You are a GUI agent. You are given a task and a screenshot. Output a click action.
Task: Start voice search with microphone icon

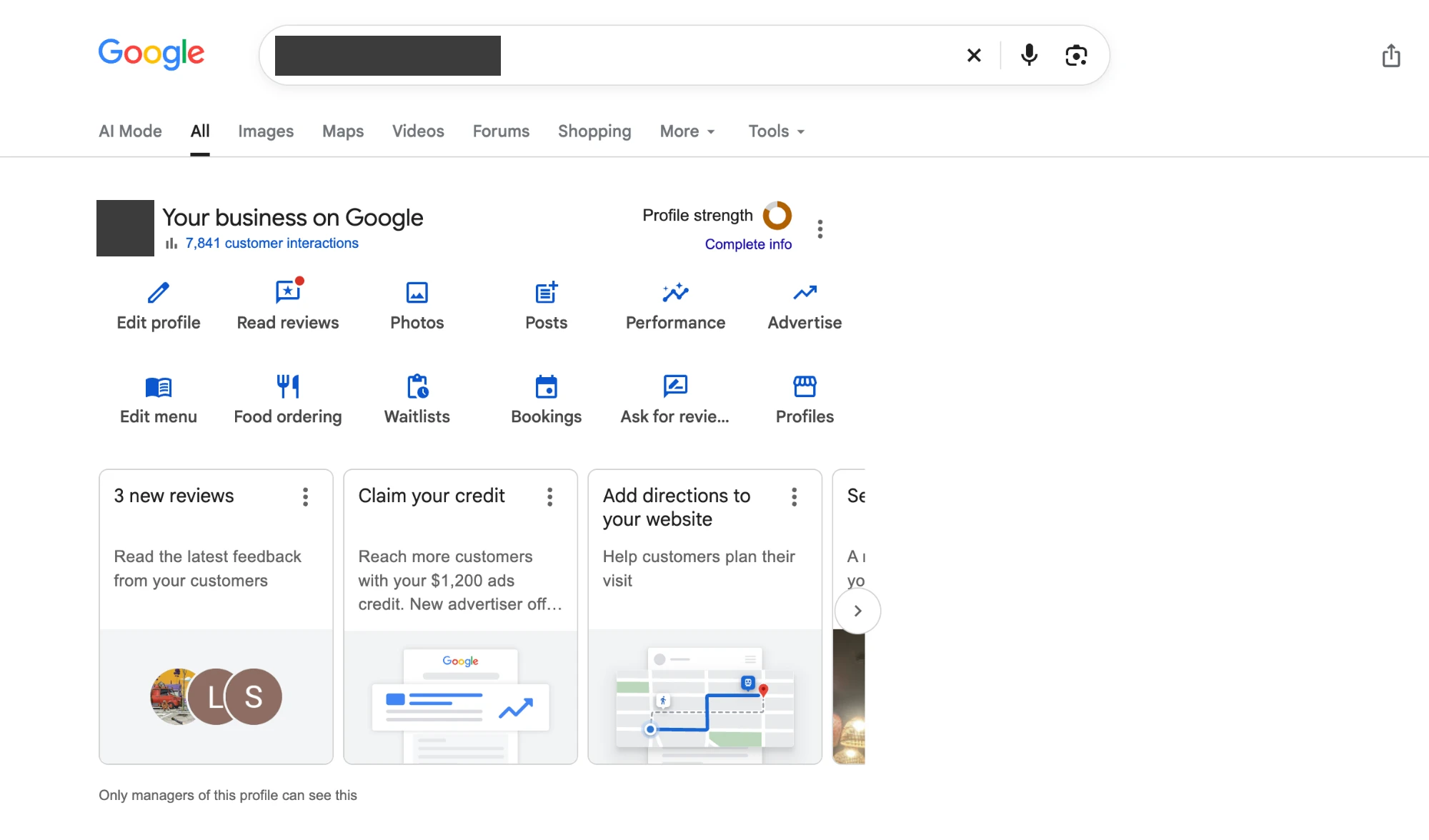[1029, 55]
